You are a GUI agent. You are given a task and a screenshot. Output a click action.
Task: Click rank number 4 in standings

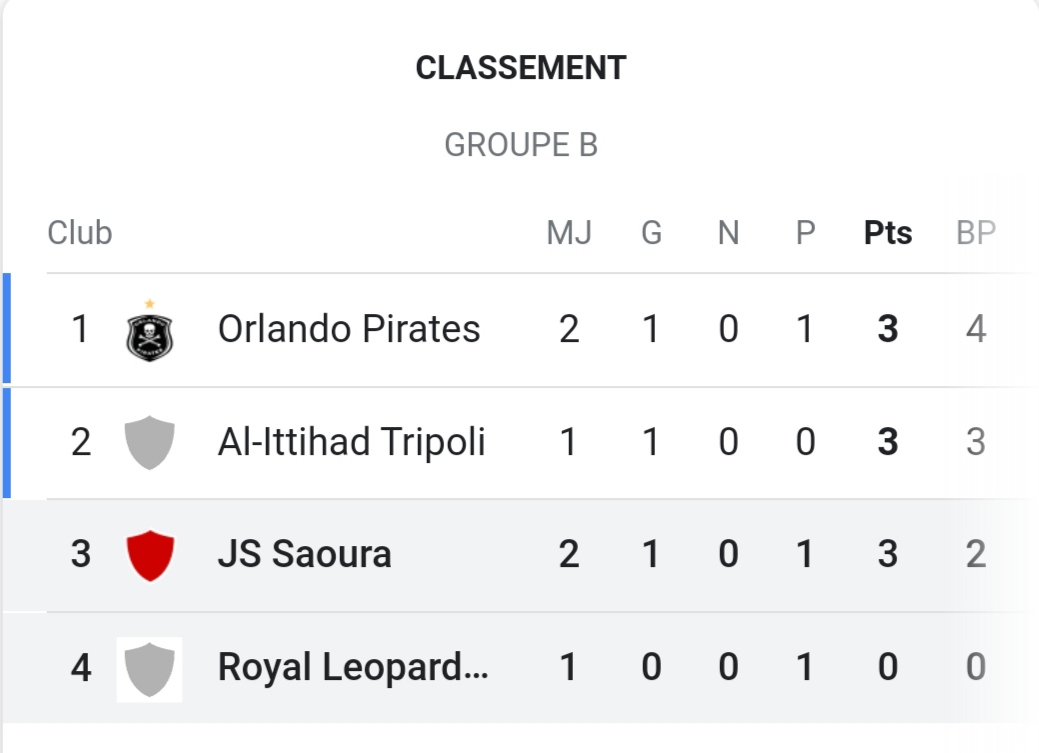[80, 667]
